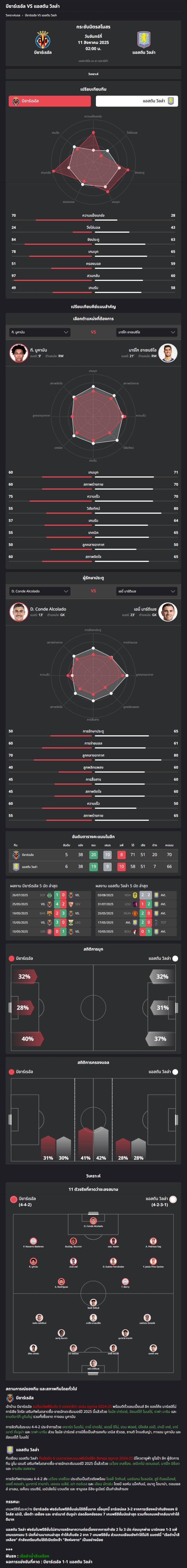187x1568 pixels.
Task: Click the Aston Villa crest in match header
Action: [144, 40]
